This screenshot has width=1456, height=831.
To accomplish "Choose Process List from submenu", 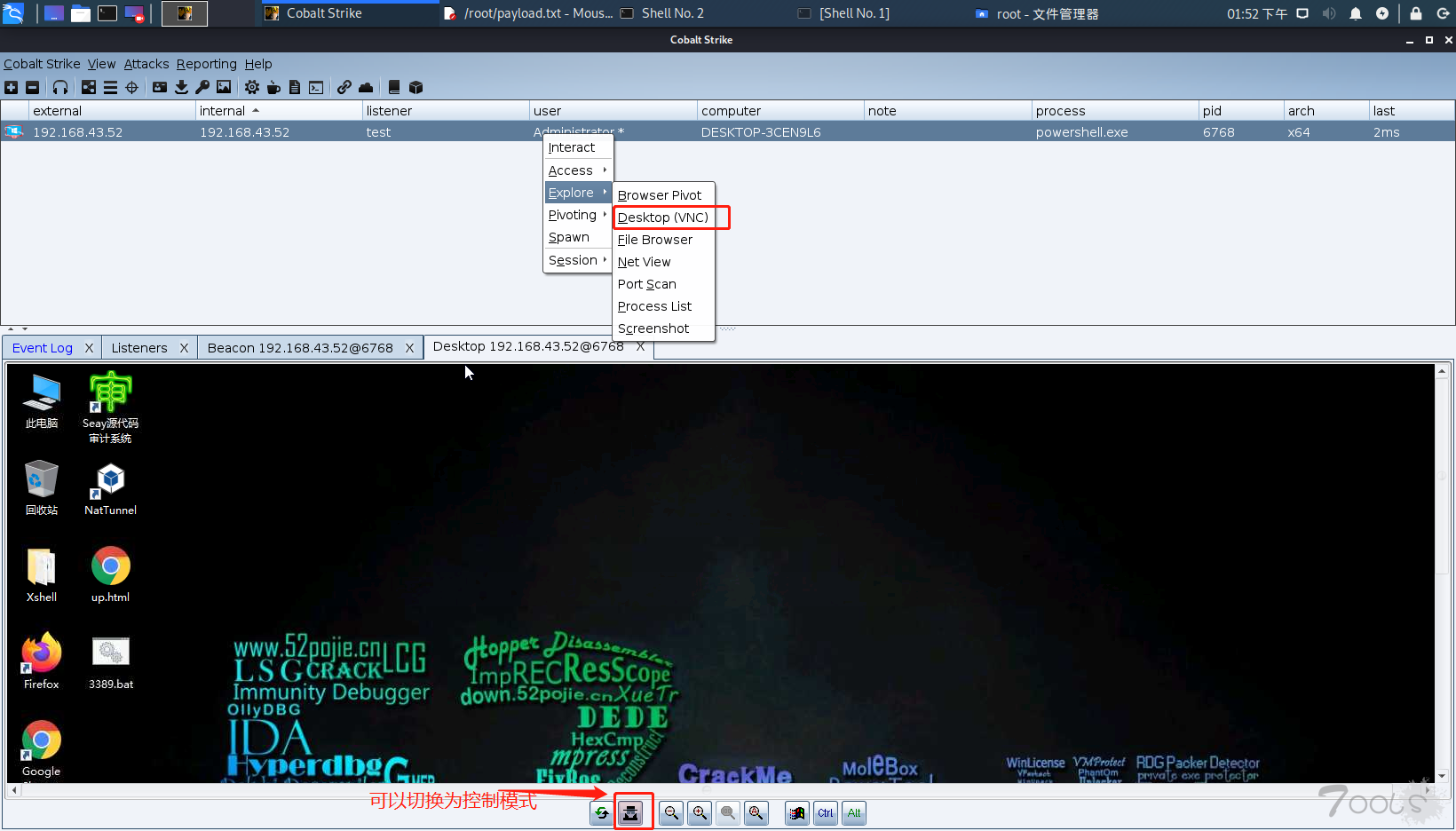I will tap(664, 306).
